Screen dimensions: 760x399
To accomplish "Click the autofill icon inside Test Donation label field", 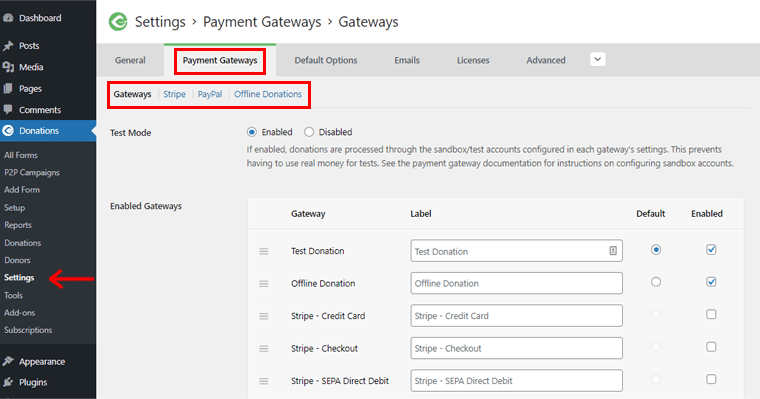I will pos(613,251).
